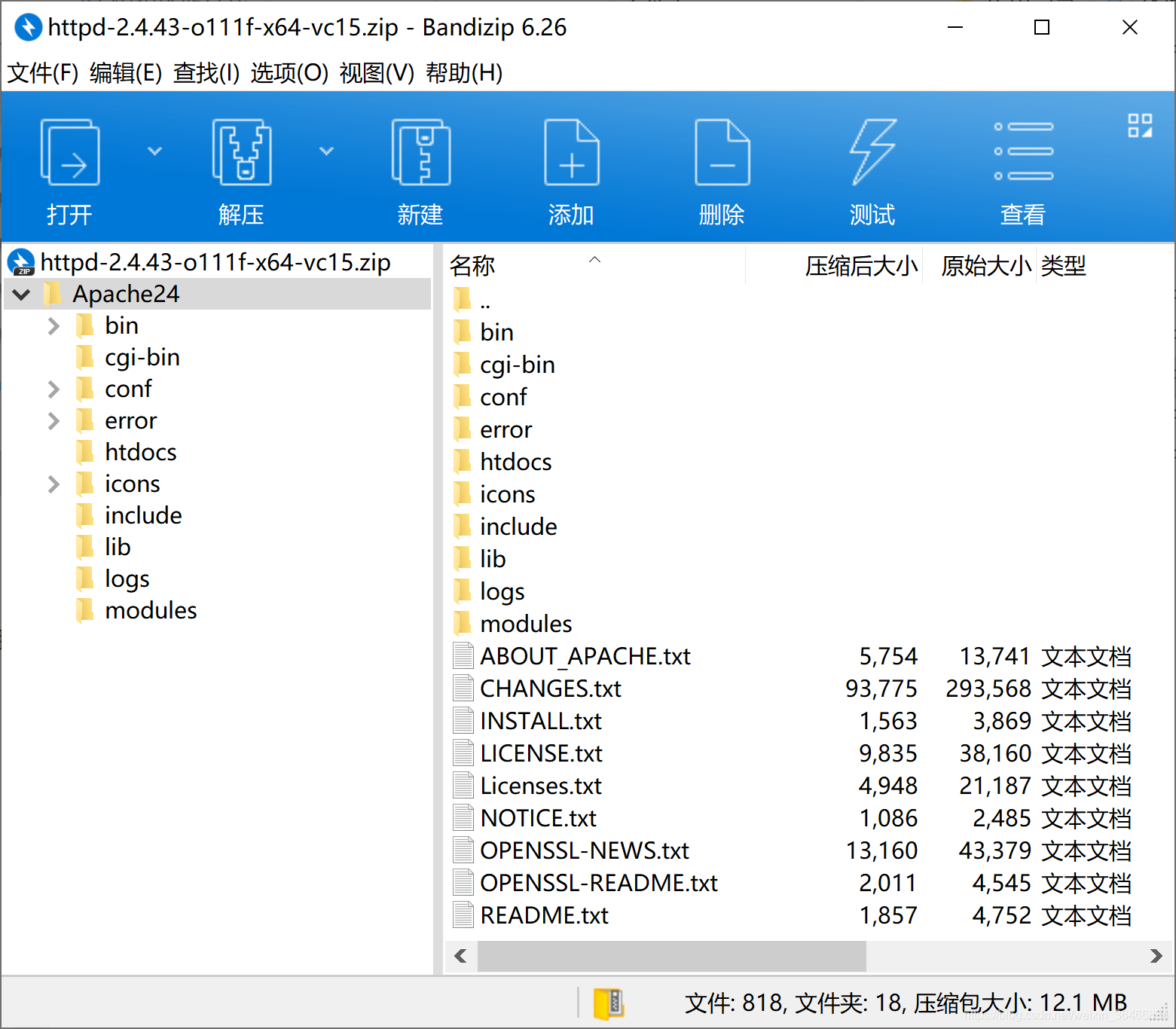Click the logs folder icon in file list
1176x1029 pixels.
[463, 591]
